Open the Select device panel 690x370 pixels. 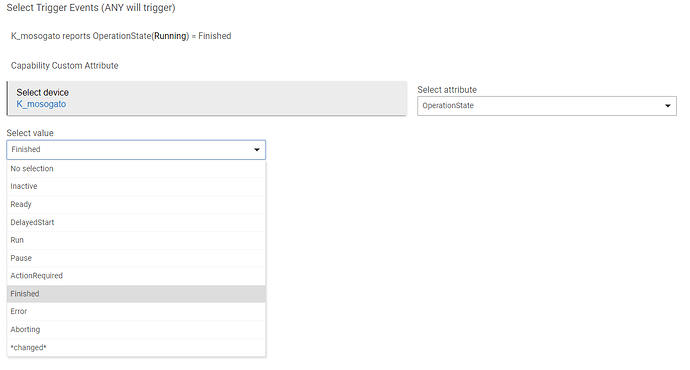point(206,98)
